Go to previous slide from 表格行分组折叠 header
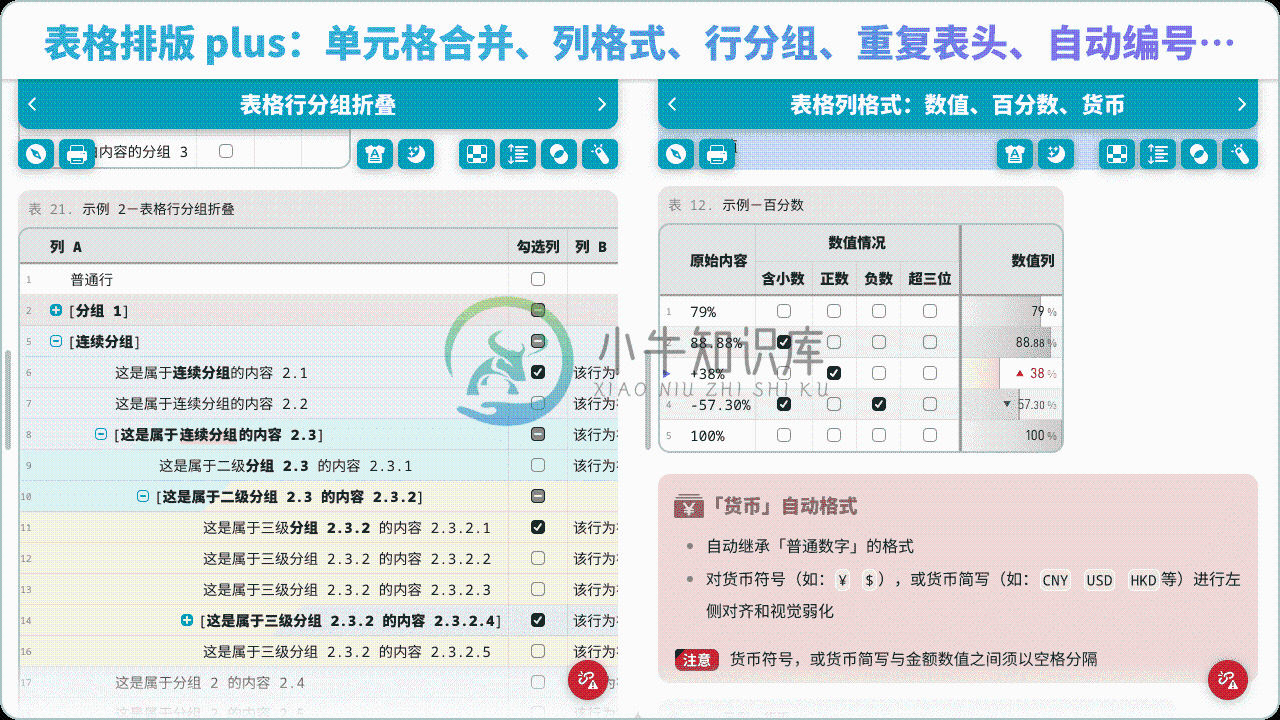Viewport: 1280px width, 720px height. 33,104
